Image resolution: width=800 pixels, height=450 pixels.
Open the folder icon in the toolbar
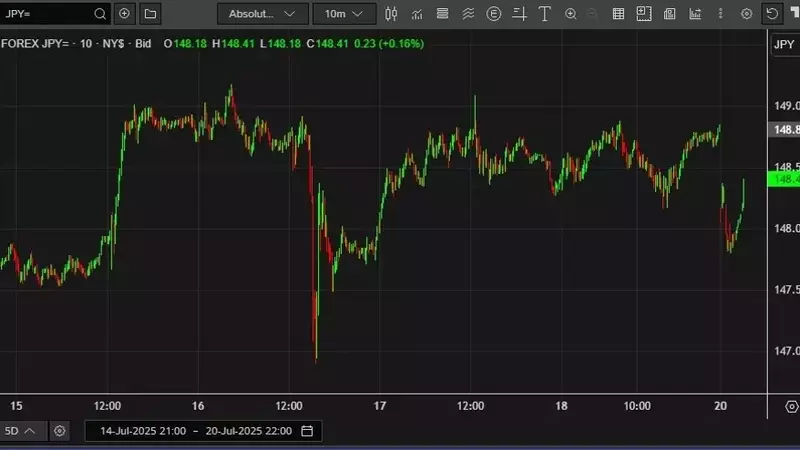[151, 14]
